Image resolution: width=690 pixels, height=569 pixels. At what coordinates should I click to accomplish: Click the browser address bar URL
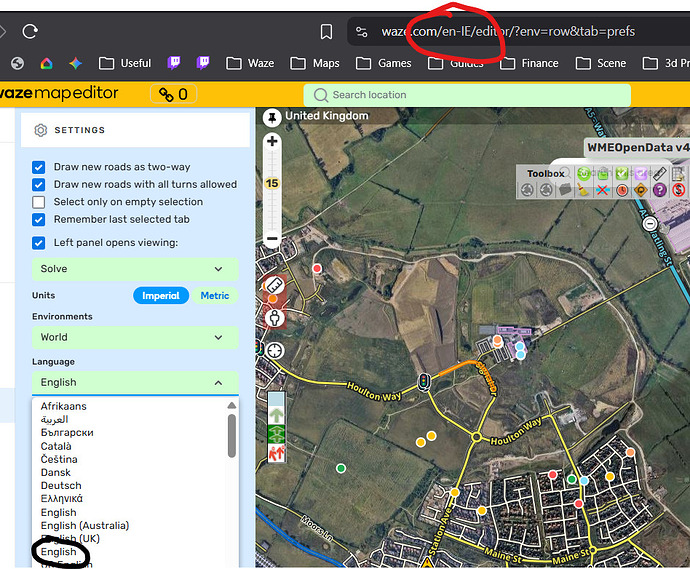point(508,32)
